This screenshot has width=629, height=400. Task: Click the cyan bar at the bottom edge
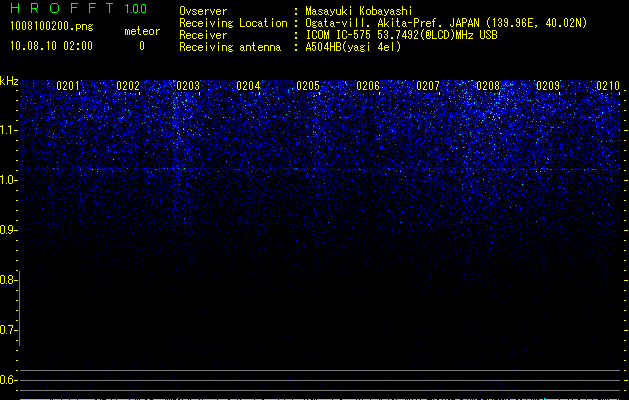(320, 399)
